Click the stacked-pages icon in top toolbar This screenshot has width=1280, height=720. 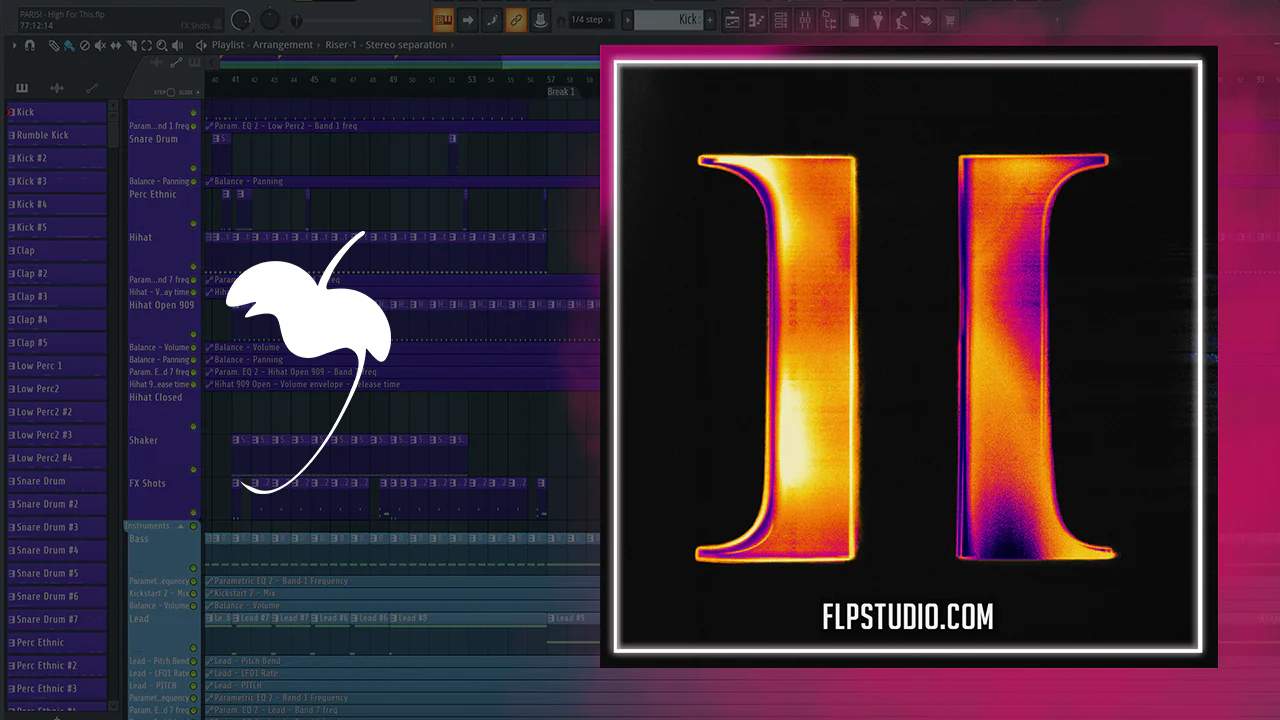(x=853, y=19)
